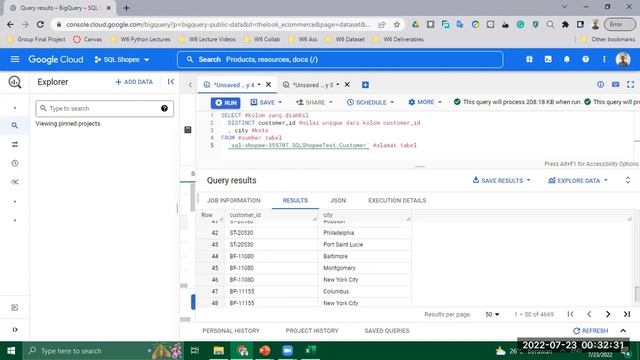Select the Montgomery city cell

click(x=364, y=268)
